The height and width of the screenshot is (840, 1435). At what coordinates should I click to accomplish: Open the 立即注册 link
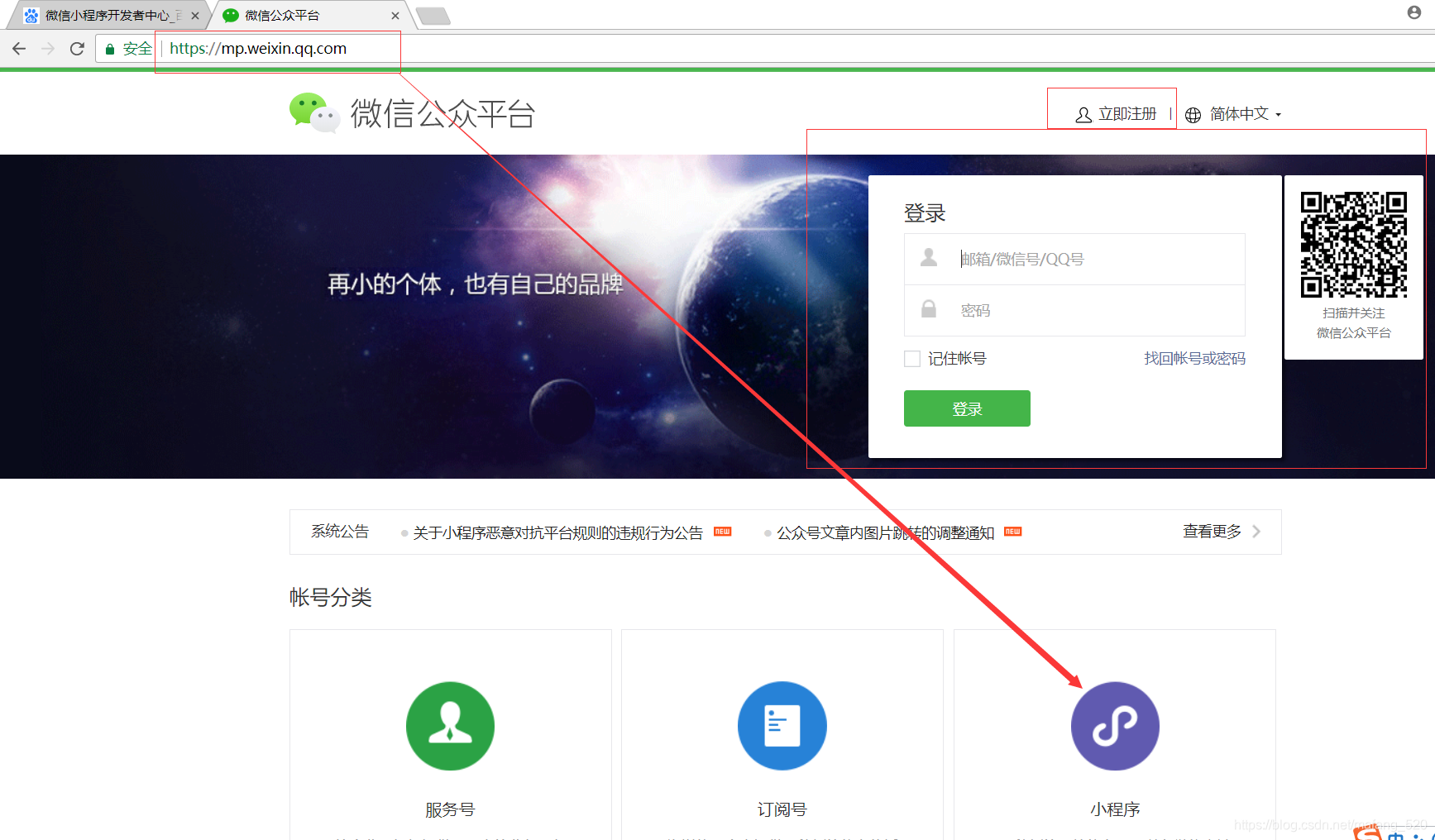1127,114
